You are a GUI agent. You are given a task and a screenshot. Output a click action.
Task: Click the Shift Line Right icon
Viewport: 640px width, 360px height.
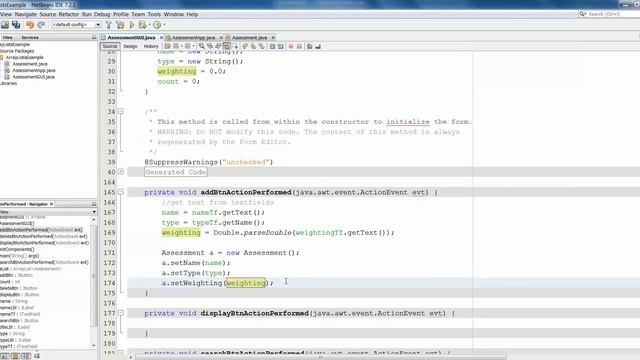click(280, 46)
